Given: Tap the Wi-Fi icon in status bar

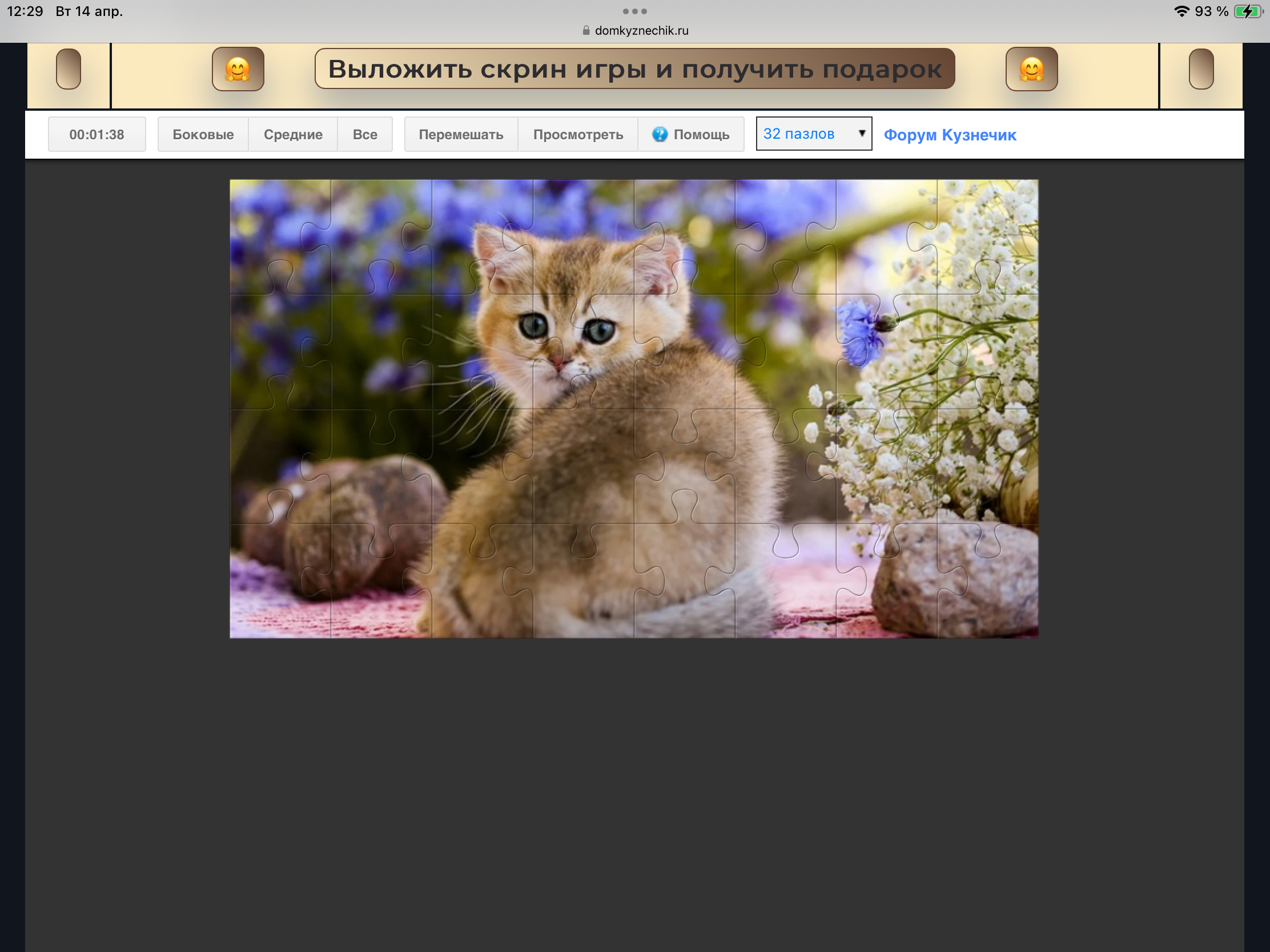Looking at the screenshot, I should pos(1181,11).
